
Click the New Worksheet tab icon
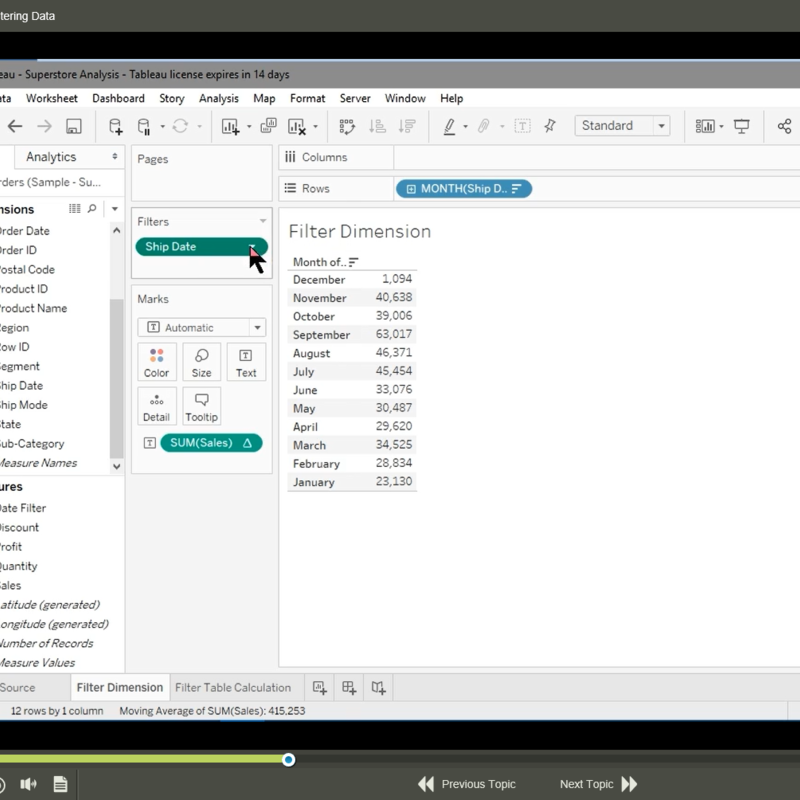click(319, 687)
